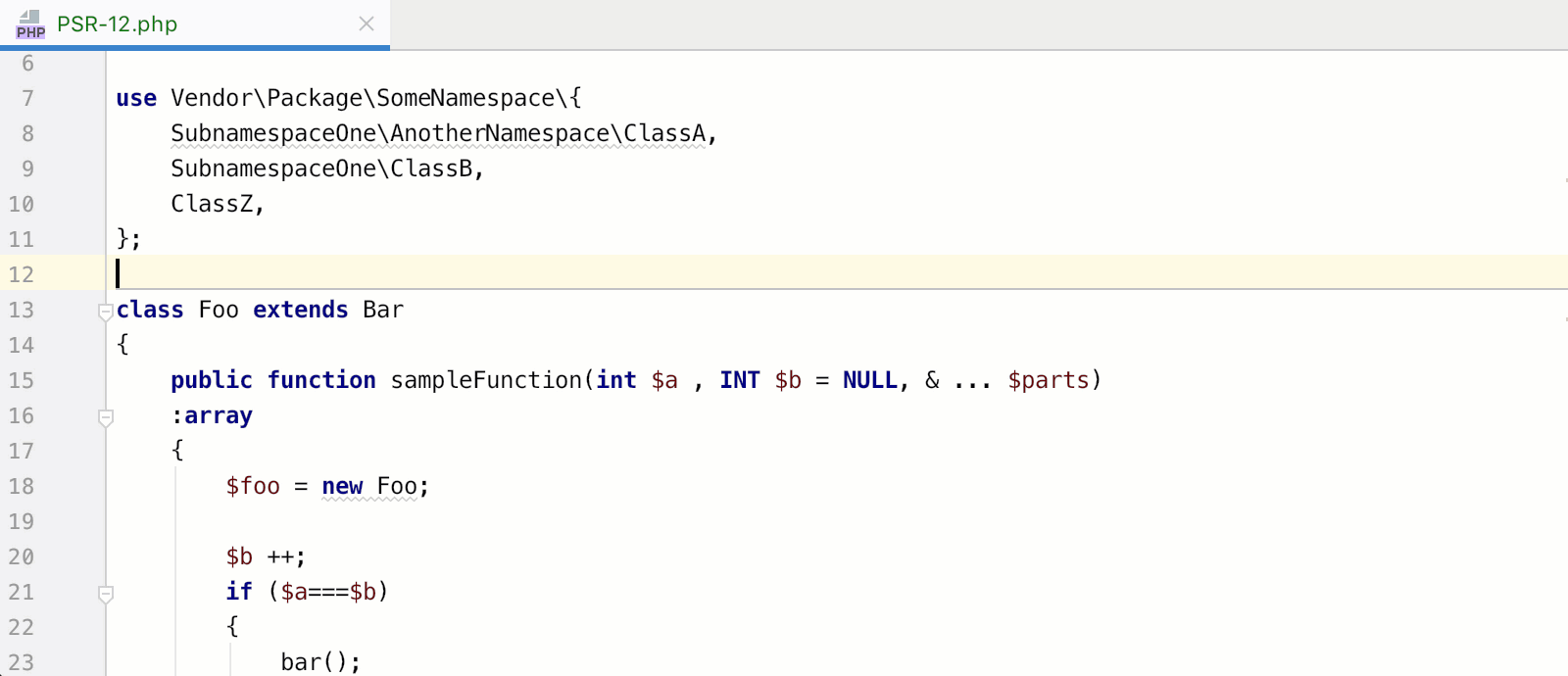The image size is (1568, 676).
Task: Click line number 12 in the gutter
Action: point(22,274)
